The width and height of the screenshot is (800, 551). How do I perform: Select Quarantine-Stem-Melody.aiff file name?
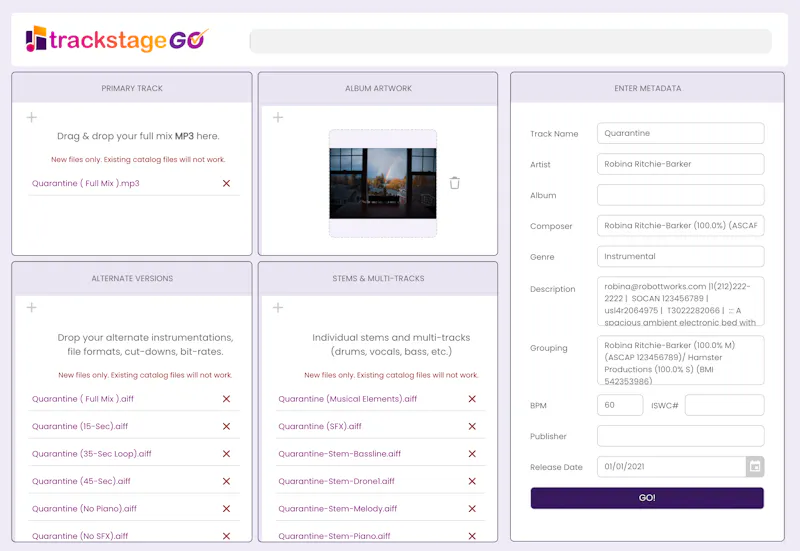(x=338, y=509)
